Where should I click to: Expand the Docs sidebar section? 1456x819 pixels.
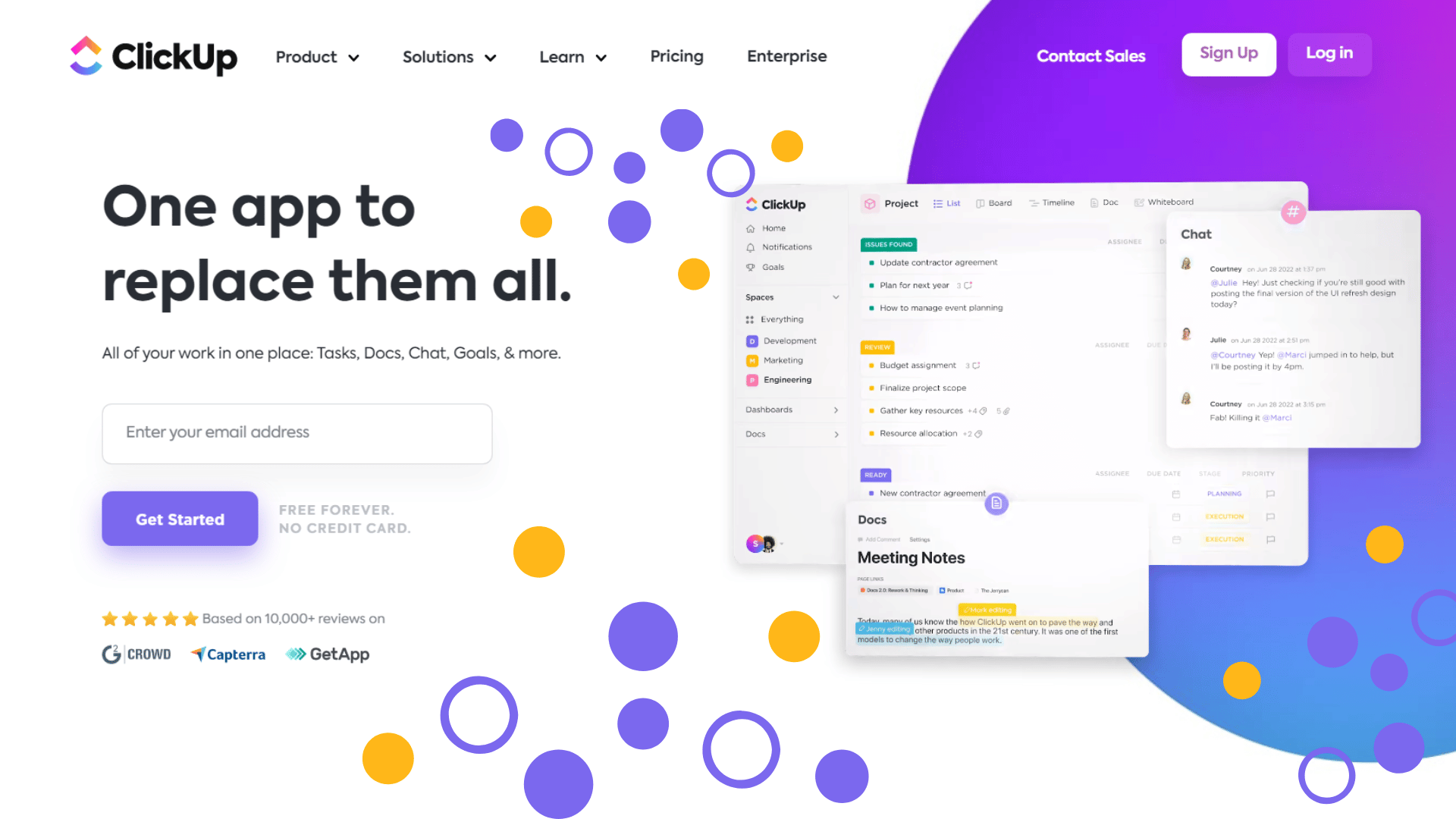pyautogui.click(x=837, y=434)
